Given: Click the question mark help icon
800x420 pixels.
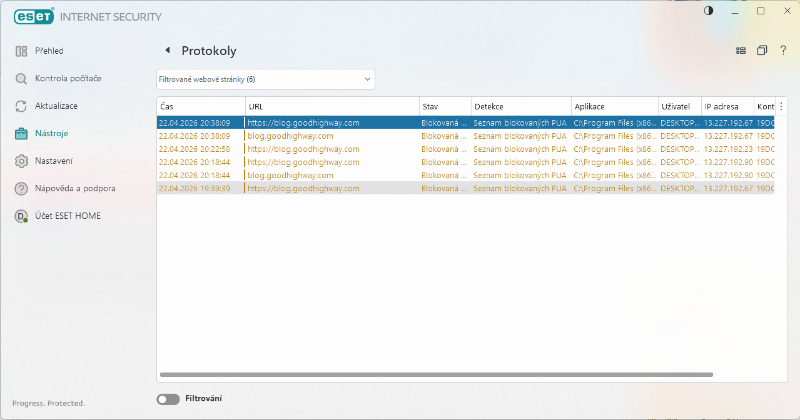Looking at the screenshot, I should click(x=783, y=50).
